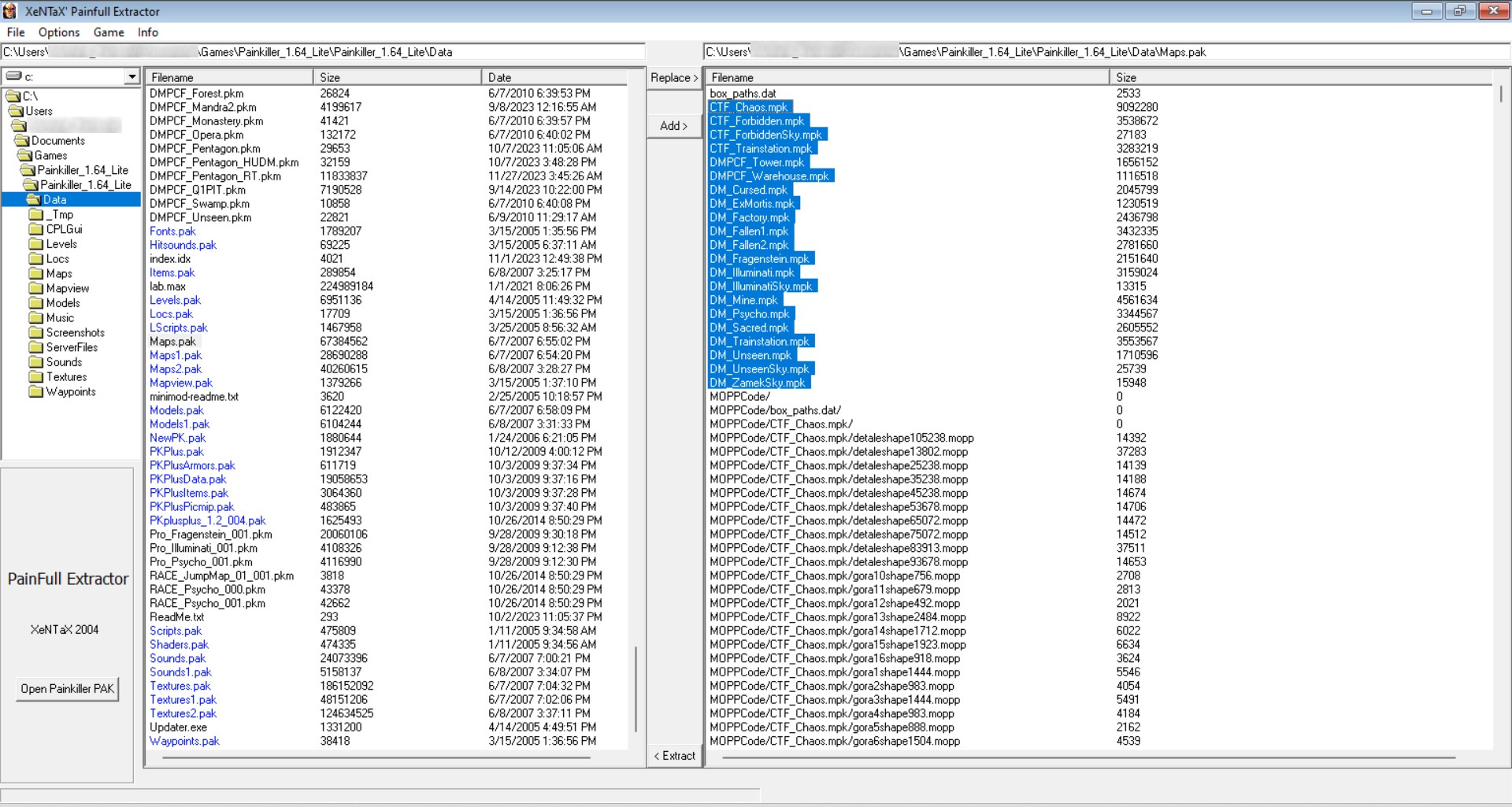Image resolution: width=1512 pixels, height=807 pixels.
Task: Select lab.max in the file list
Action: [168, 287]
